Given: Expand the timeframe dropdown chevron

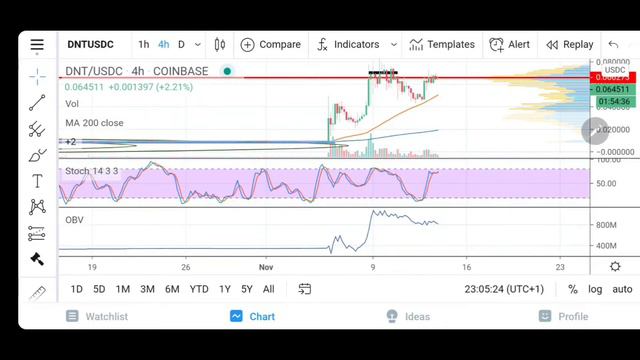Looking at the screenshot, I should coord(198,44).
